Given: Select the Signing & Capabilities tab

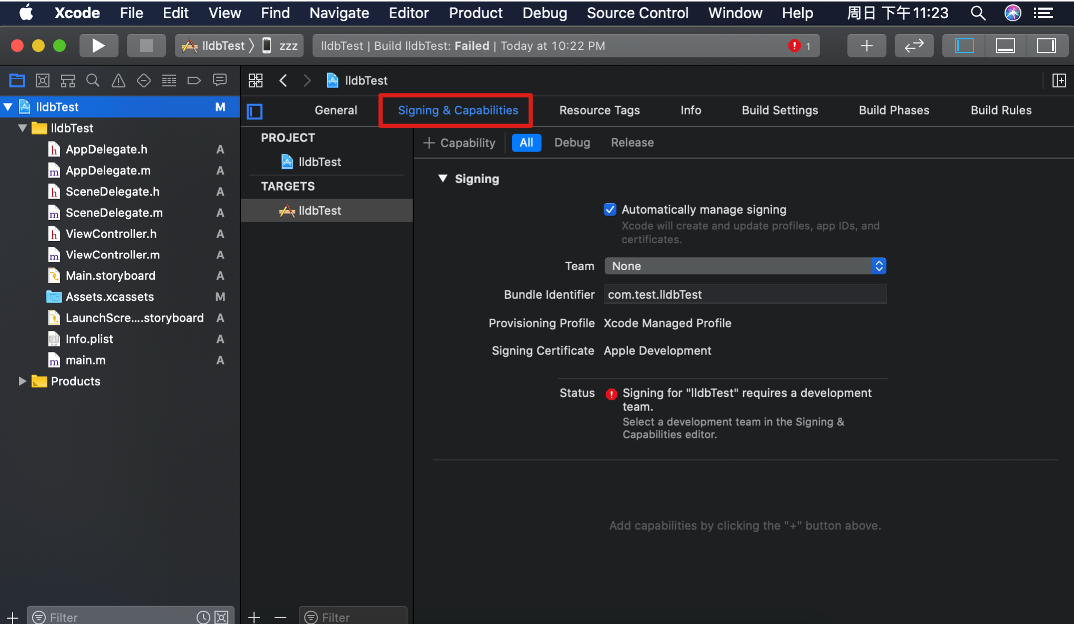Looking at the screenshot, I should point(458,110).
